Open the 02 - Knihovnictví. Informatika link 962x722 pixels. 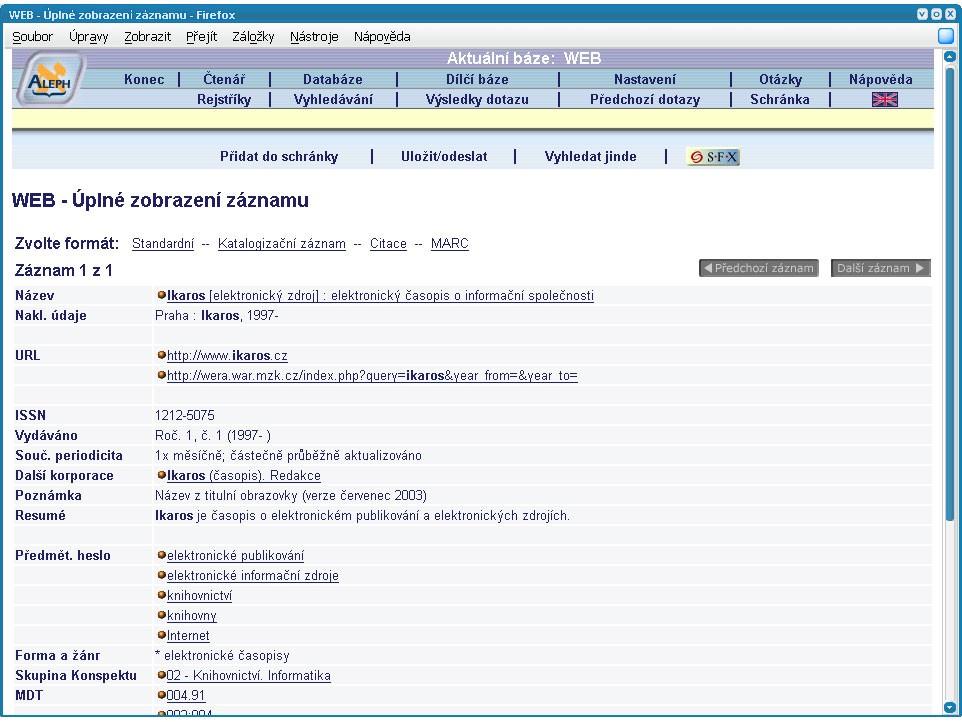(x=248, y=675)
